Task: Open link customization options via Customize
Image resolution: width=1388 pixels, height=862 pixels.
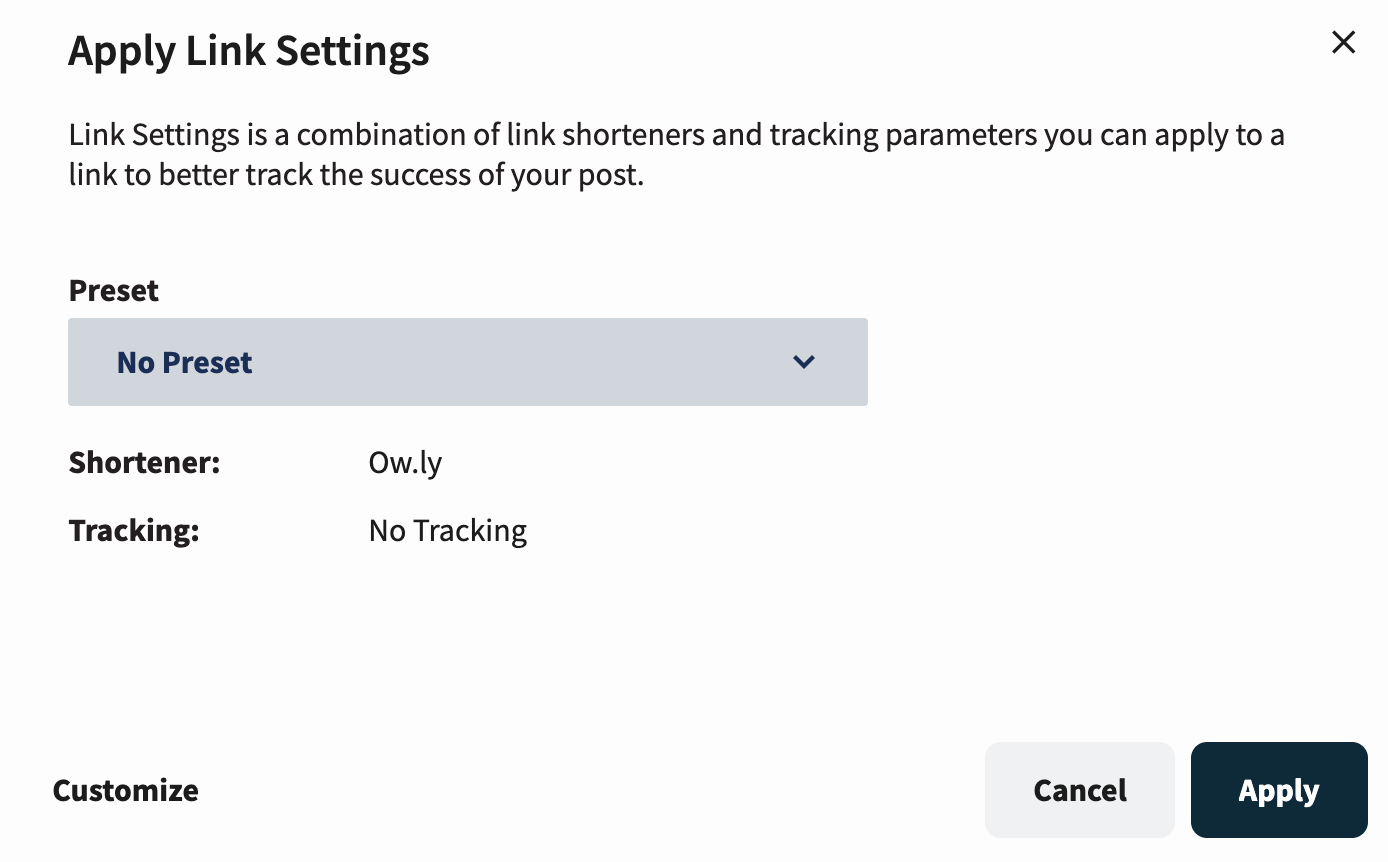Action: coord(124,790)
